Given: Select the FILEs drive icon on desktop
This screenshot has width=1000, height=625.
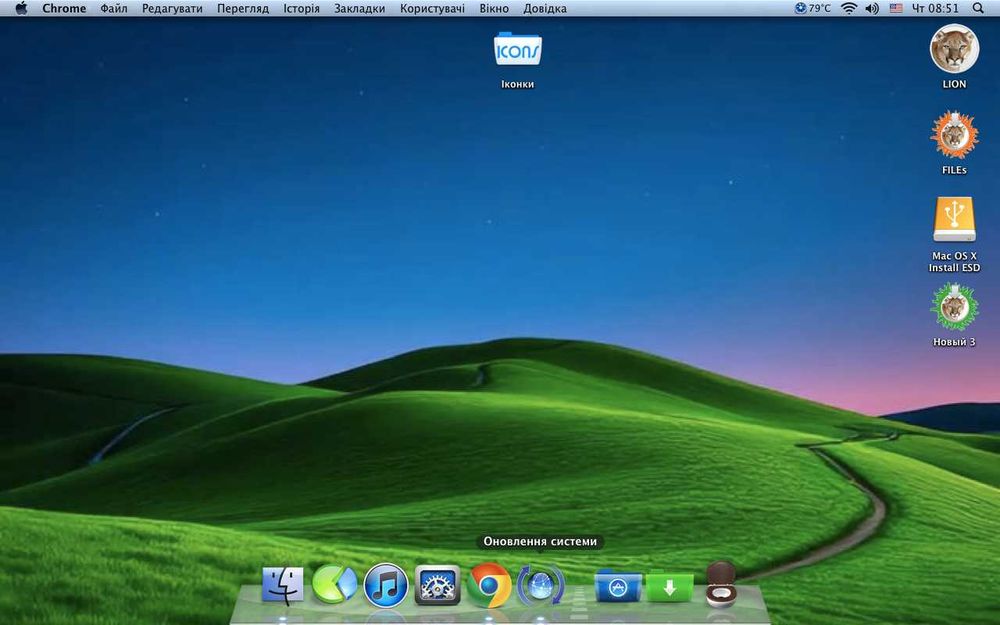Looking at the screenshot, I should tap(954, 143).
